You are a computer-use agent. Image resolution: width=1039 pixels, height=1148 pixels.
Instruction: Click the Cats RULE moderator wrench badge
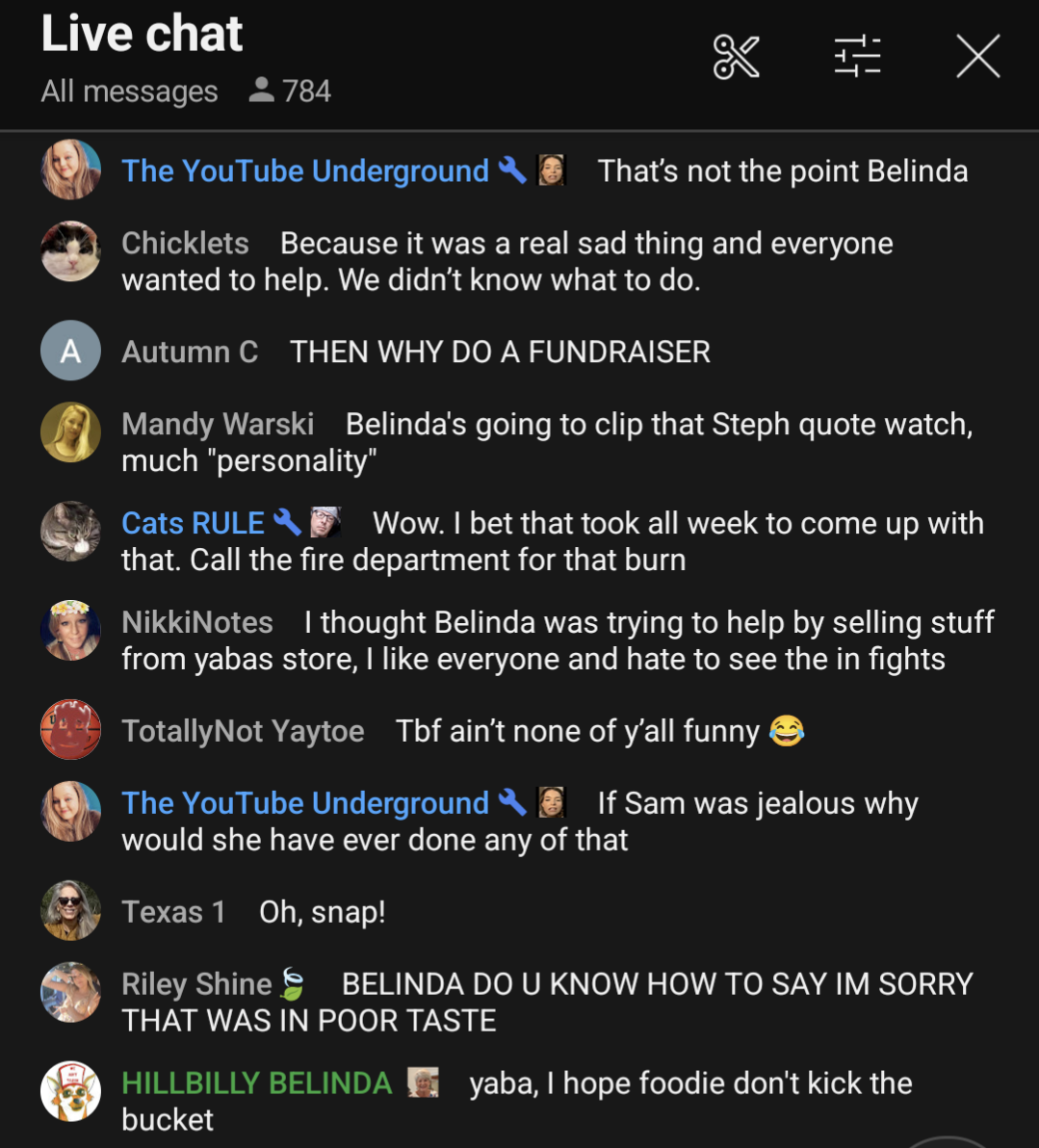click(287, 522)
